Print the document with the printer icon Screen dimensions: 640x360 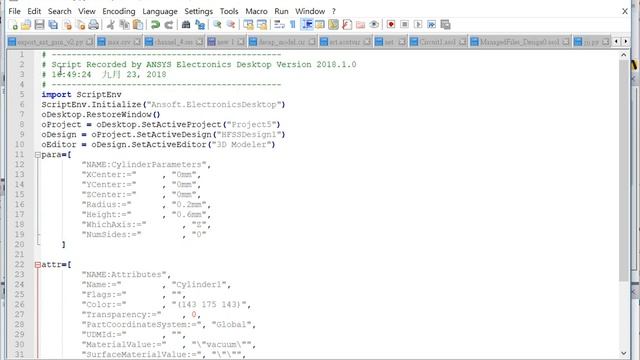tap(94, 25)
